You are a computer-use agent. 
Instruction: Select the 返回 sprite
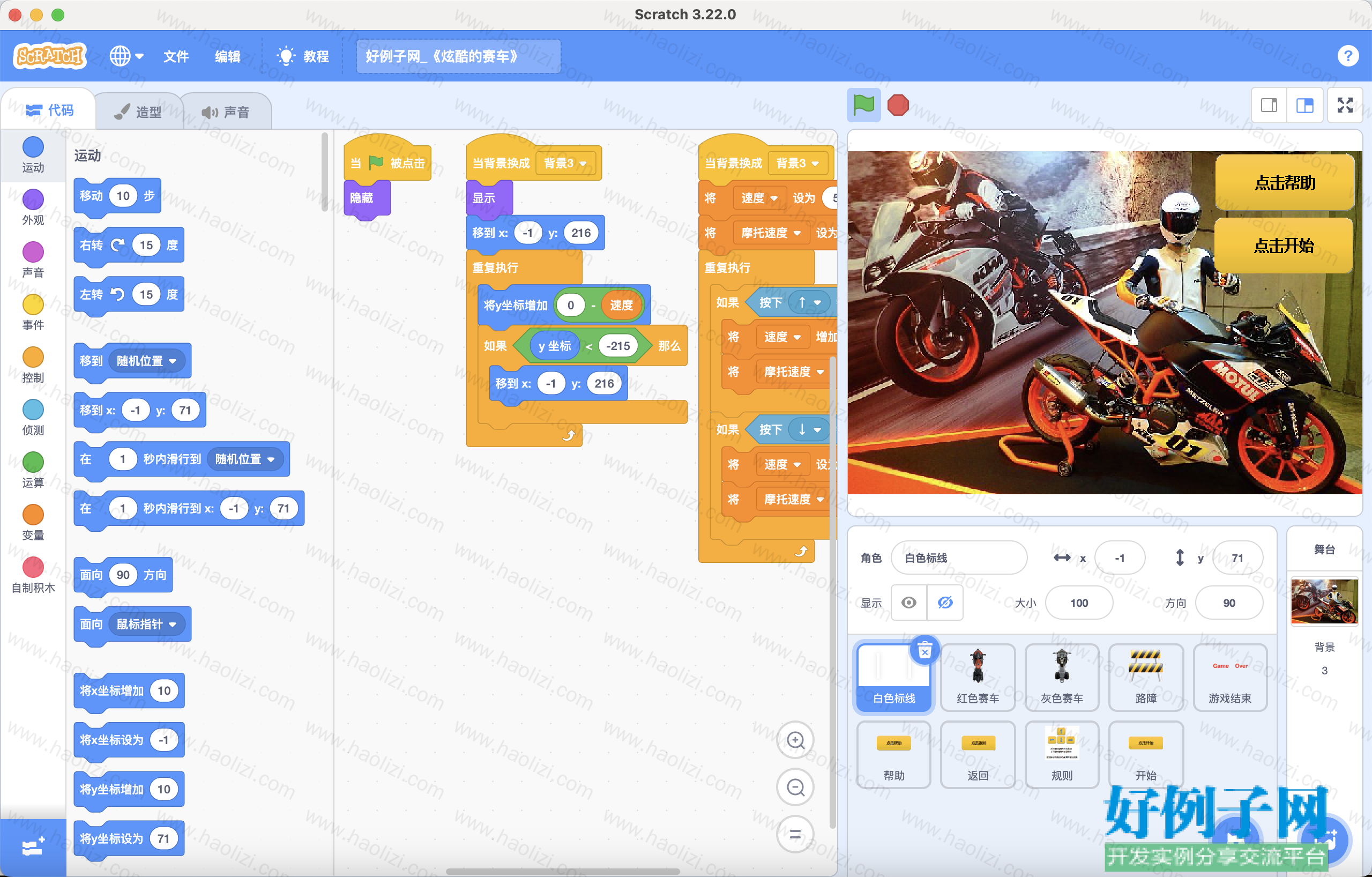click(978, 754)
